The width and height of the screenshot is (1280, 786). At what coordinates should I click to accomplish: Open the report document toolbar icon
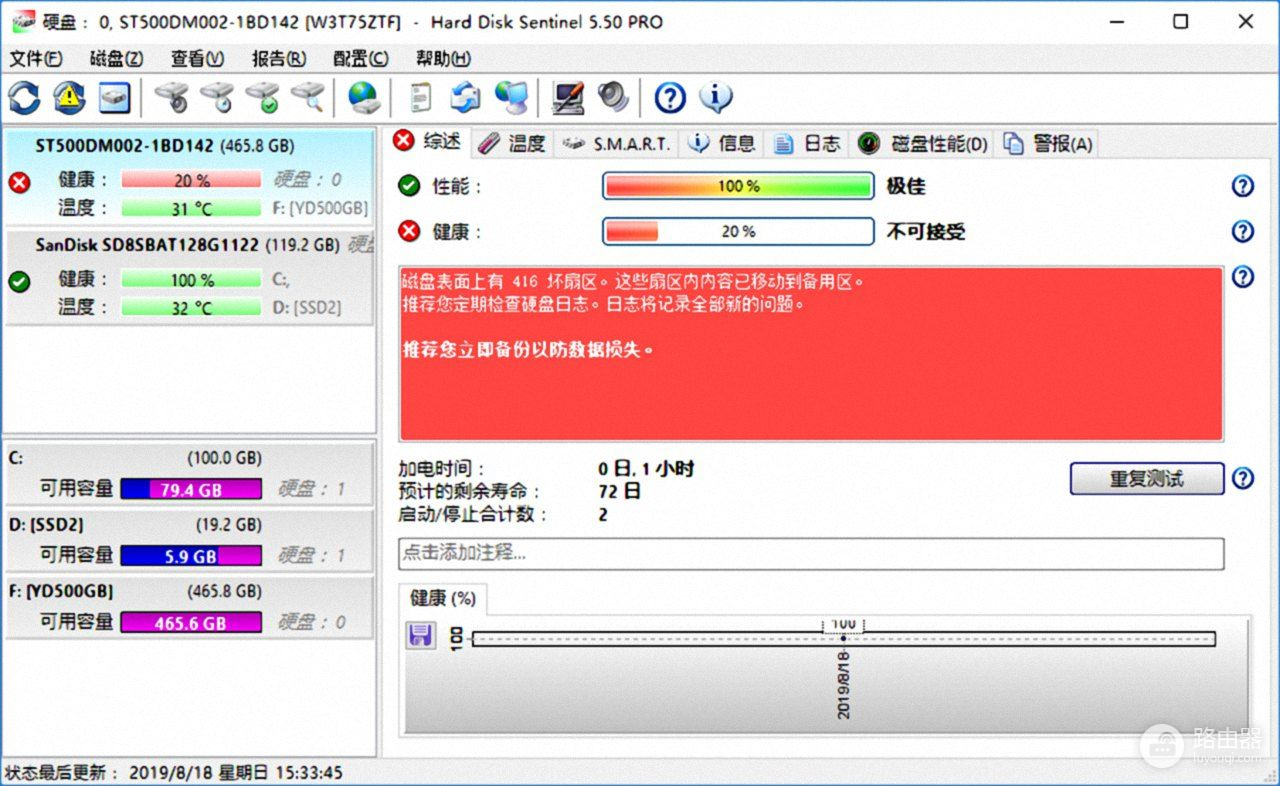click(x=422, y=97)
